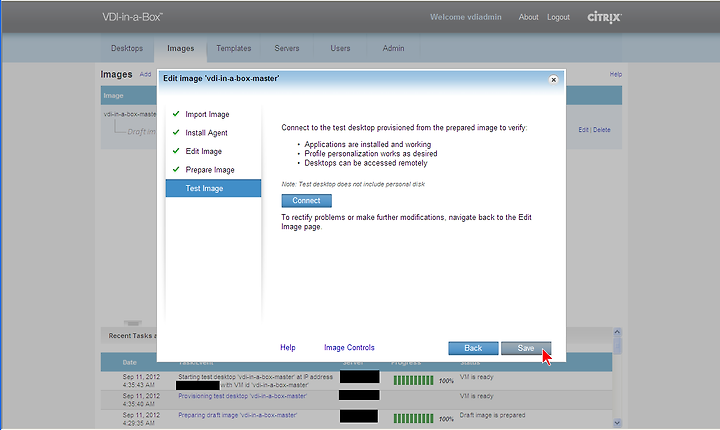
Task: Select the Test Image step
Action: (213, 188)
